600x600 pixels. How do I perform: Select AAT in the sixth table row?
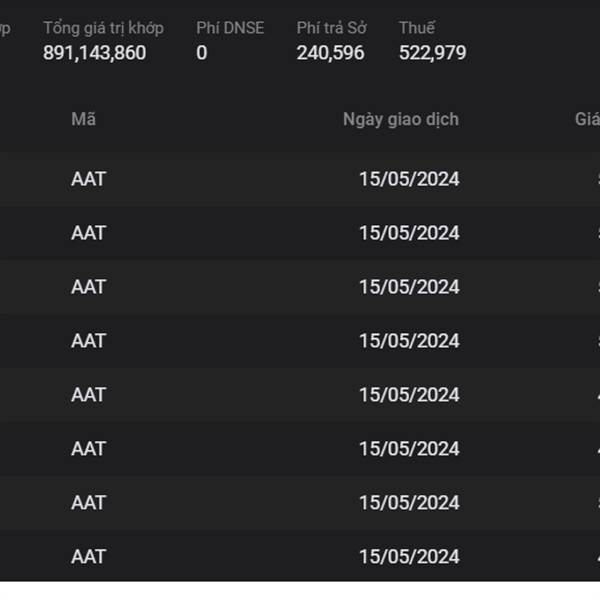click(x=88, y=449)
